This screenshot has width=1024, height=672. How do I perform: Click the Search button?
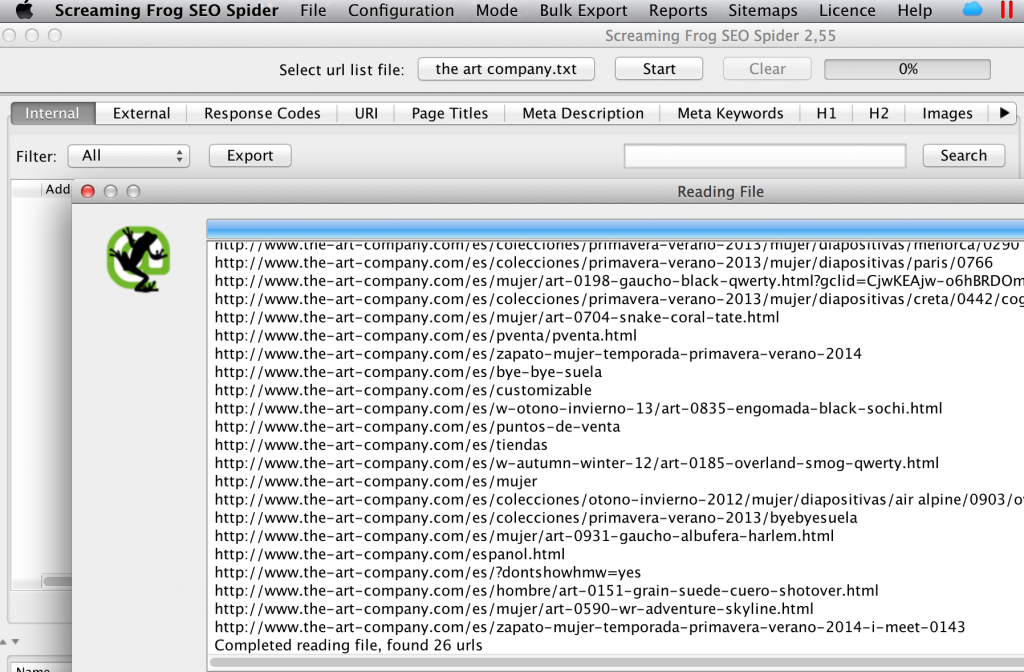coord(963,156)
